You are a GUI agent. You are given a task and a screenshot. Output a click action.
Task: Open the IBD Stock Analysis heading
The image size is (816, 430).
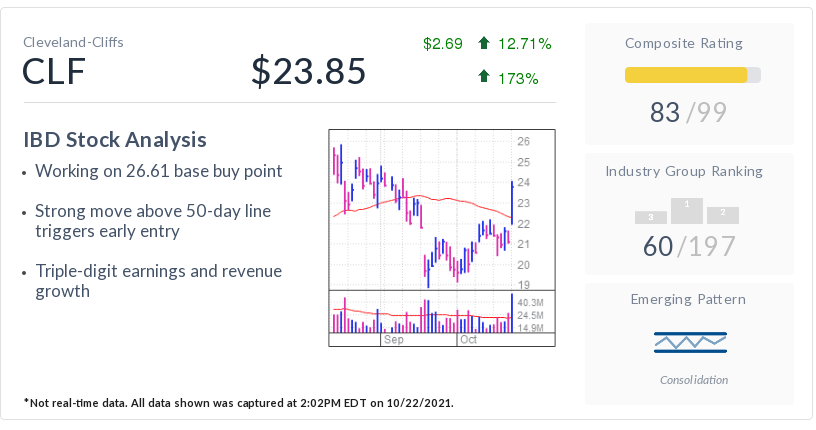click(115, 139)
